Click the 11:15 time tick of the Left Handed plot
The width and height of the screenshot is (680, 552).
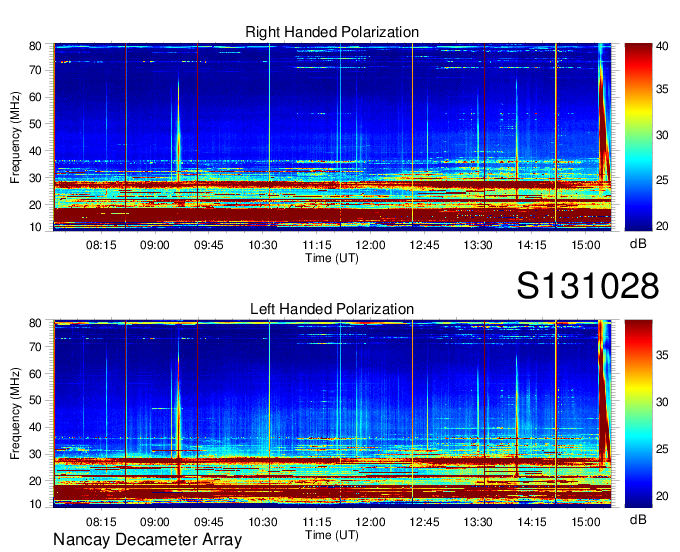coord(317,522)
